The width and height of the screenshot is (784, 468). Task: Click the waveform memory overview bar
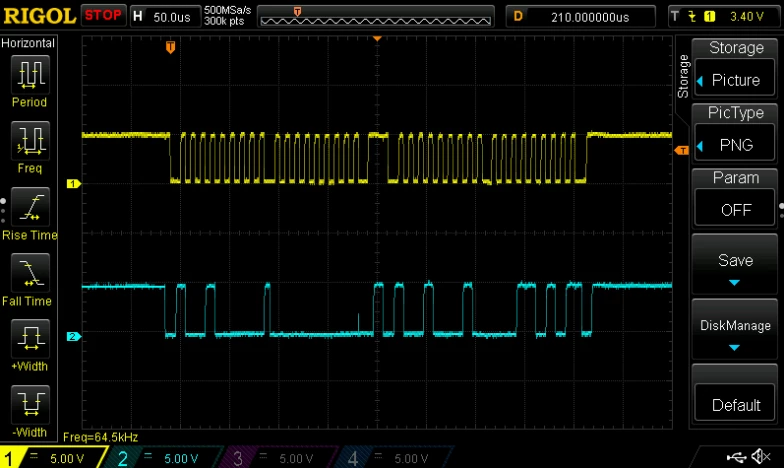click(376, 16)
